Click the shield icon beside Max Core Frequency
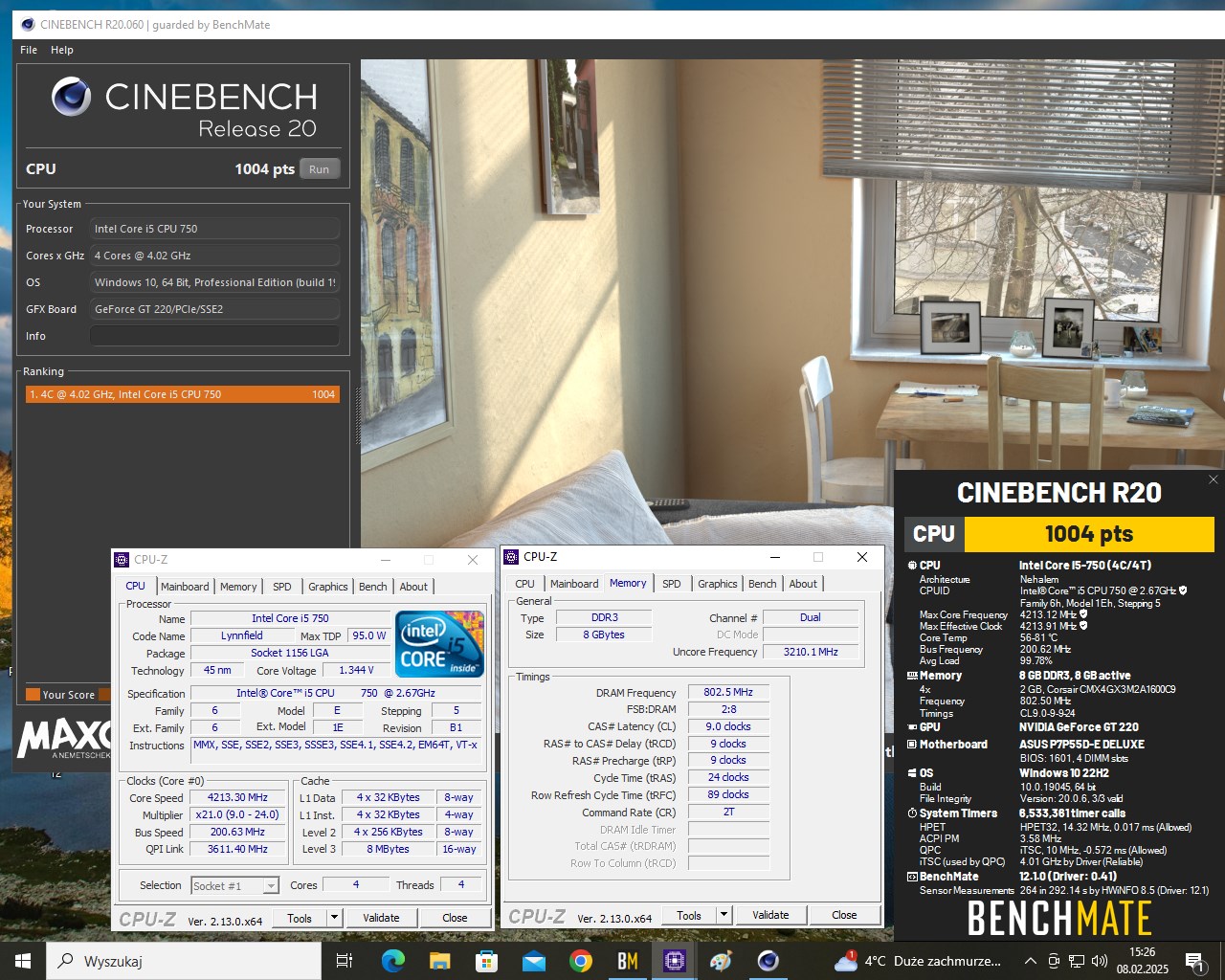 coord(1083,614)
